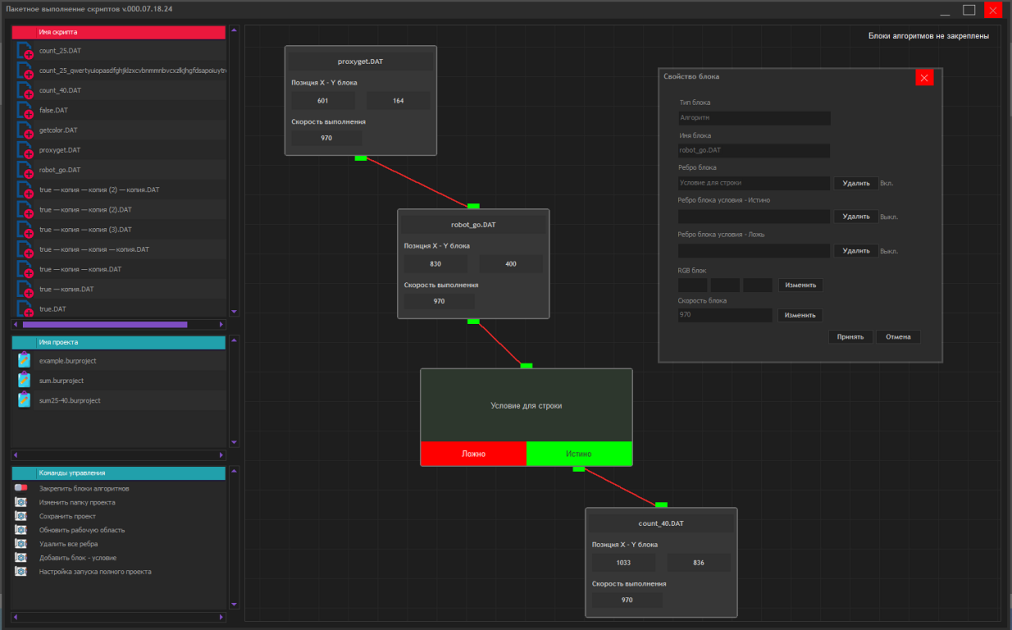Click Удалить for Ребро блока условия - Истино

(856, 217)
